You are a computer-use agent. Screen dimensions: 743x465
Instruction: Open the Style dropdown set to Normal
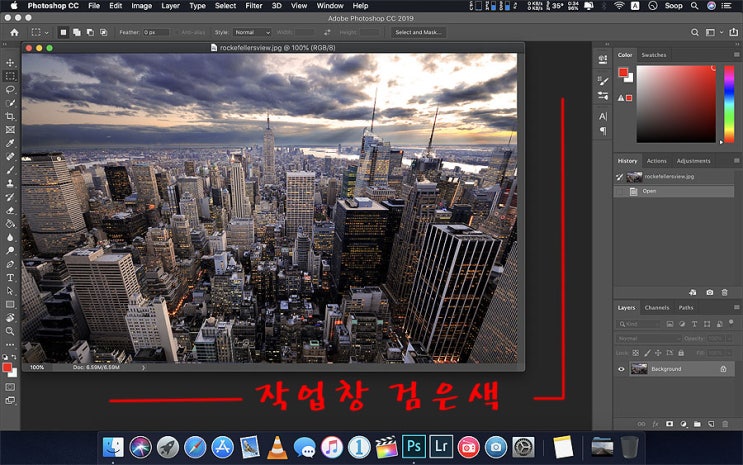pos(252,32)
